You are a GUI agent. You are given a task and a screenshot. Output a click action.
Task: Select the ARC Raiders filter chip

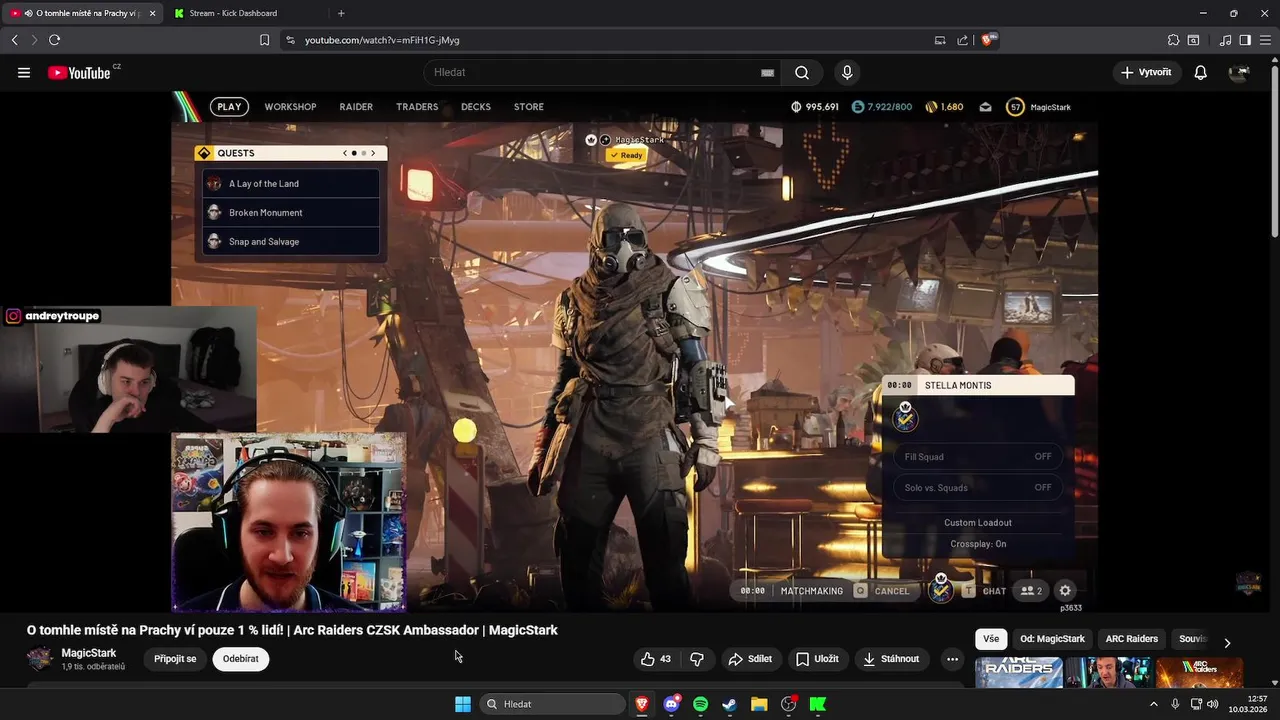(1132, 639)
